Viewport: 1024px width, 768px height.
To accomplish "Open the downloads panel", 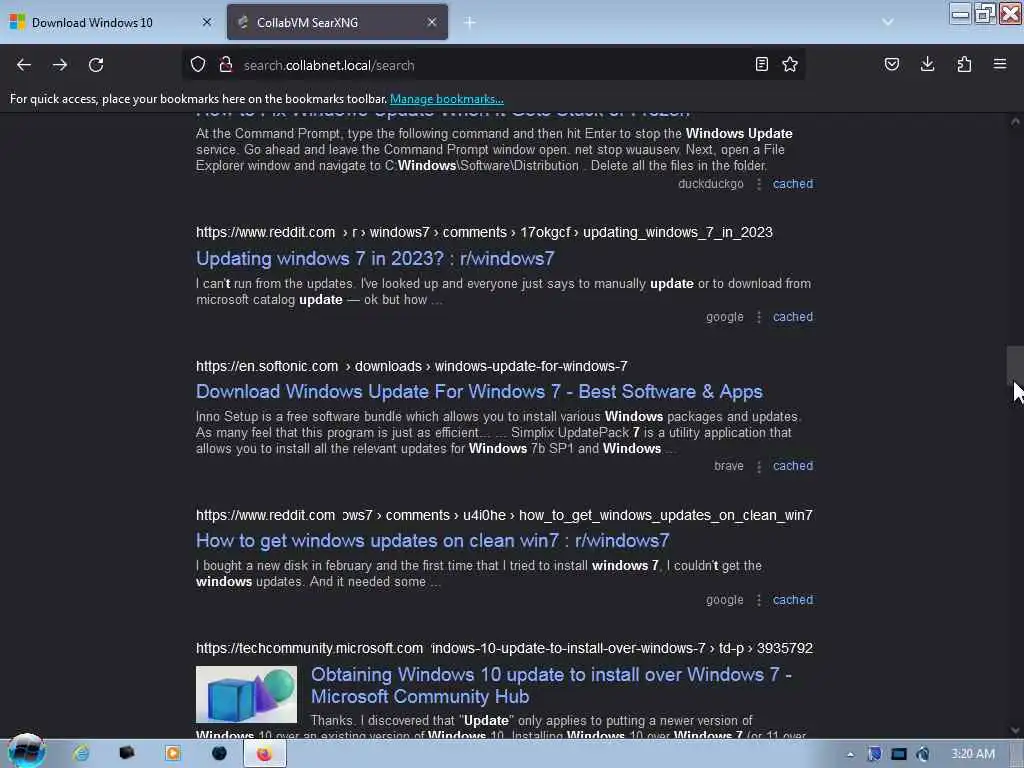I will [x=927, y=64].
